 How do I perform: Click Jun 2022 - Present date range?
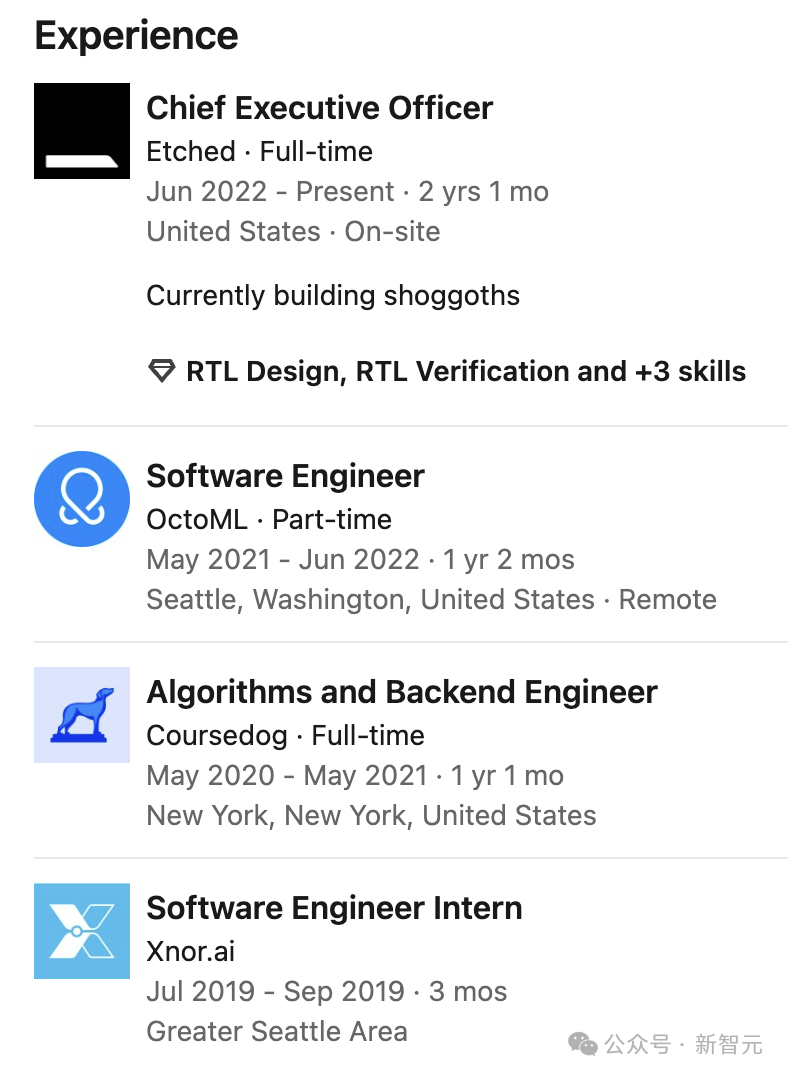click(270, 191)
